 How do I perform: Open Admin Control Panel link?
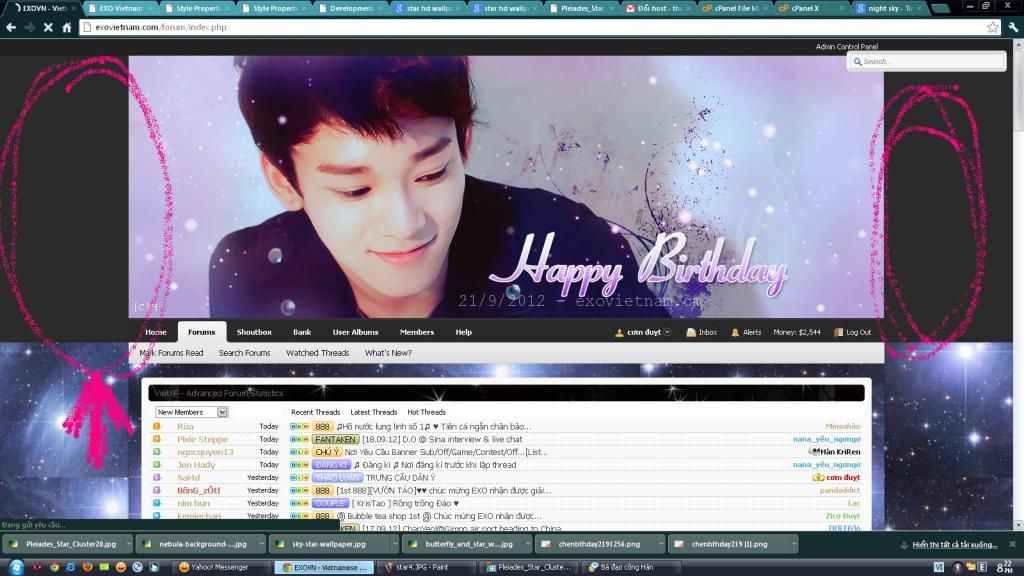pyautogui.click(x=846, y=46)
